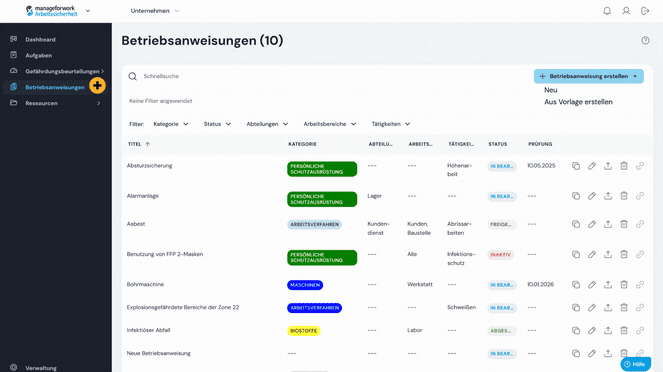This screenshot has height=372, width=663.
Task: Click the 10.05.2025 Prüfung date
Action: (x=541, y=166)
